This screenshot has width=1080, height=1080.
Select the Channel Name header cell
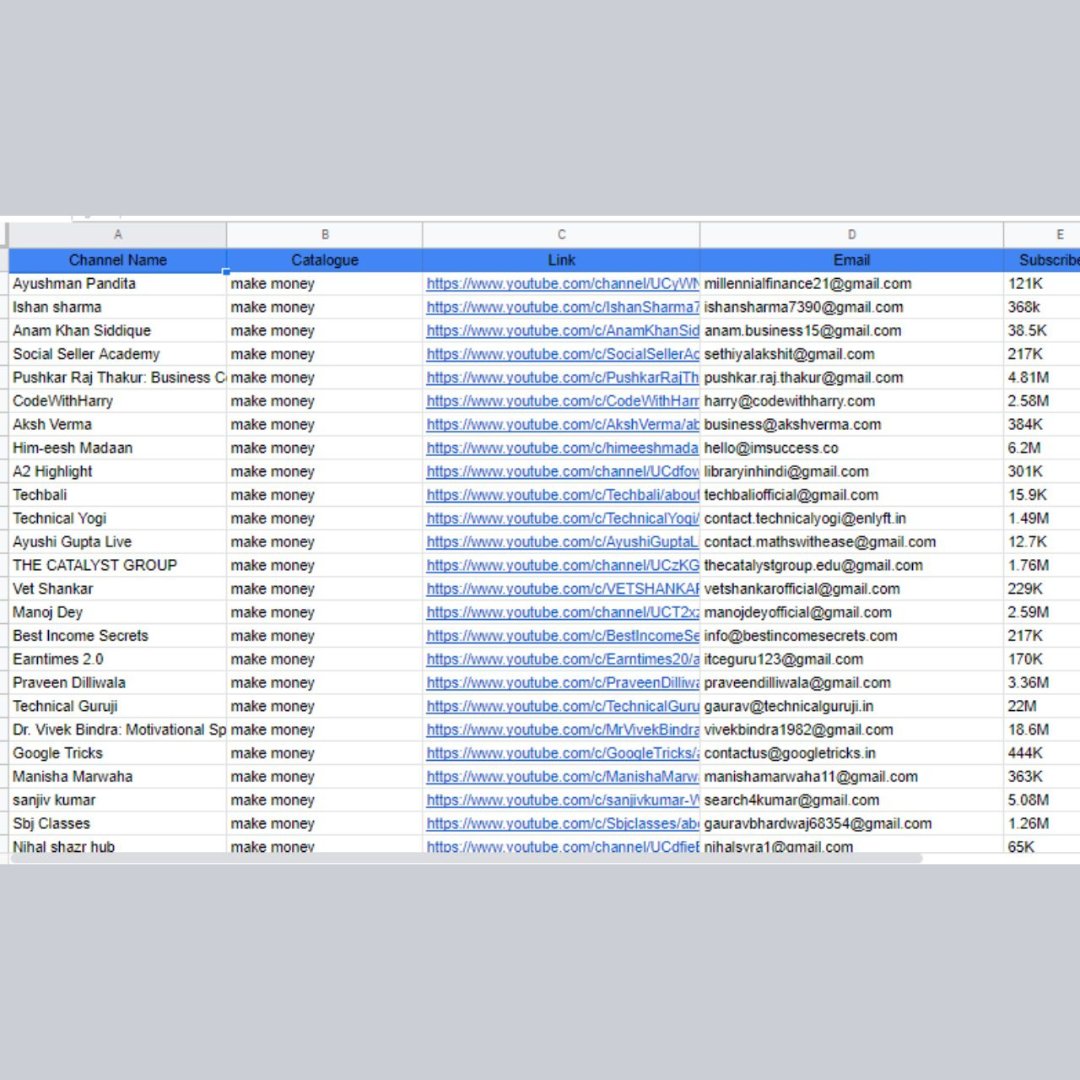[117, 260]
